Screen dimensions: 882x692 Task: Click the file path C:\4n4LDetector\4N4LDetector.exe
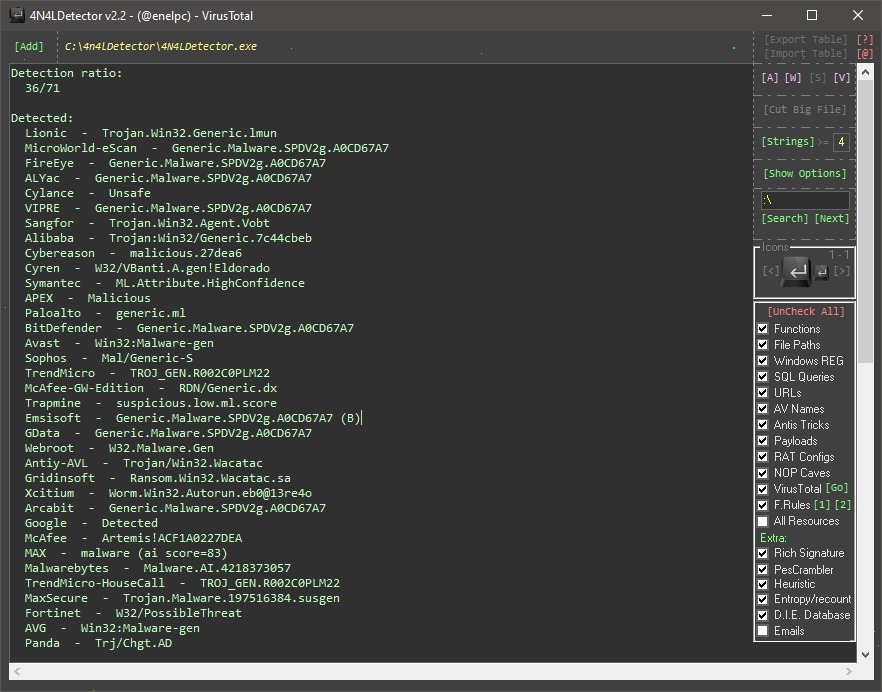pos(161,46)
